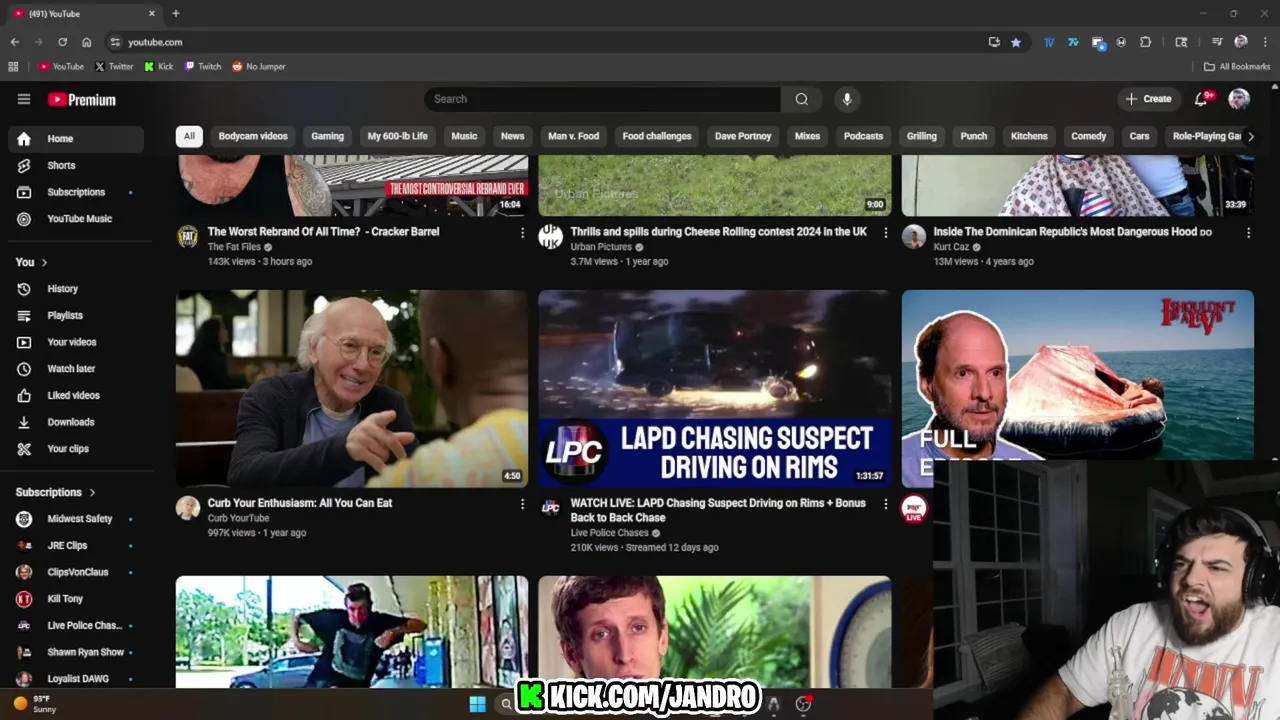This screenshot has height=720, width=1280.
Task: Select the Comedy filter chip
Action: [1088, 136]
